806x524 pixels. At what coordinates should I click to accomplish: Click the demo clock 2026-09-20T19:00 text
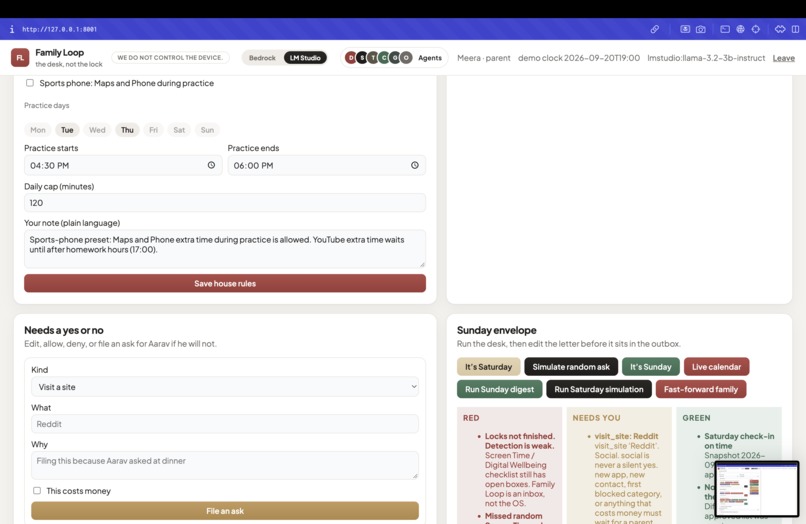[x=579, y=58]
